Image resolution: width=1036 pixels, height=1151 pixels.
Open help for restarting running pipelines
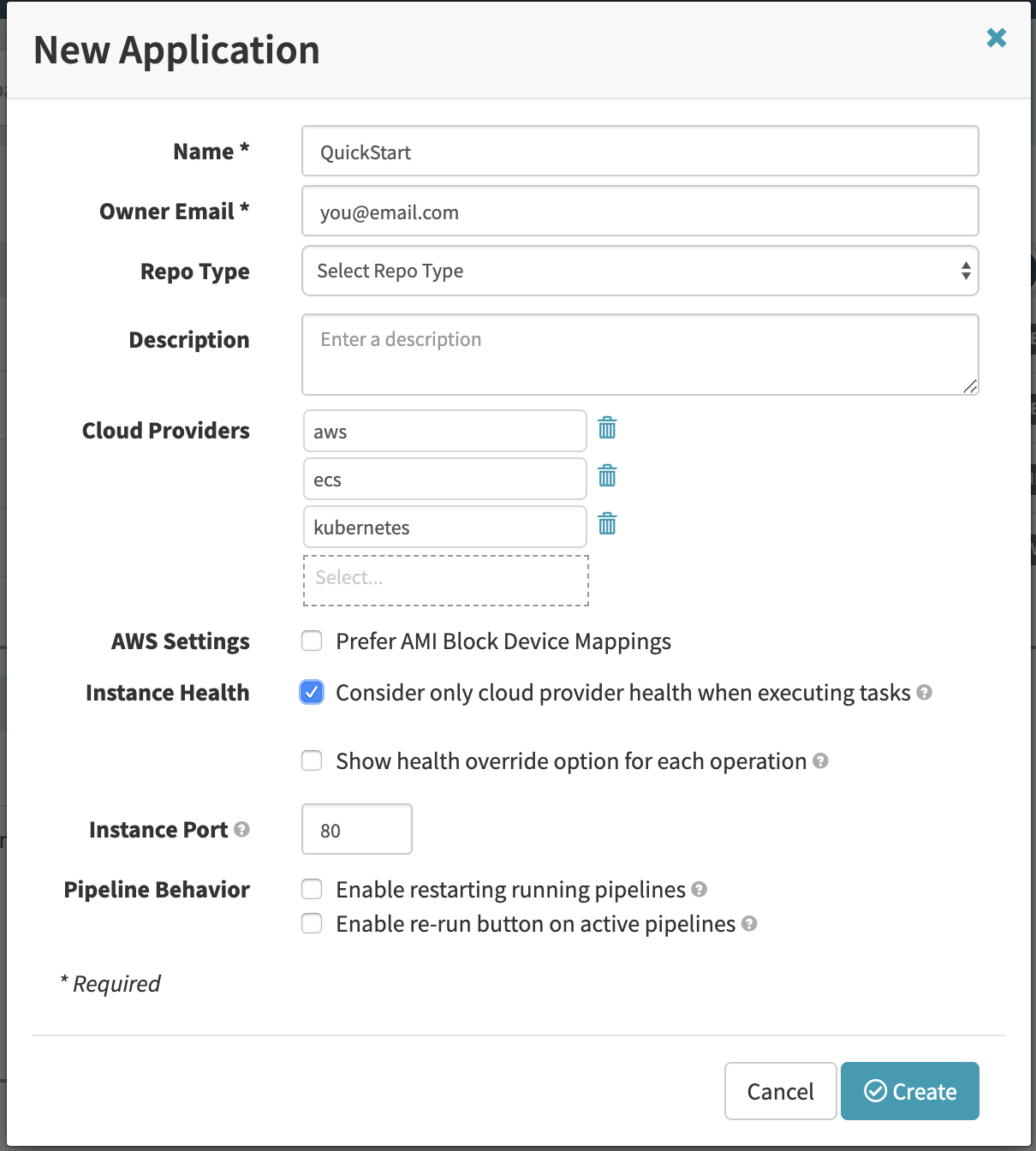pyautogui.click(x=699, y=889)
